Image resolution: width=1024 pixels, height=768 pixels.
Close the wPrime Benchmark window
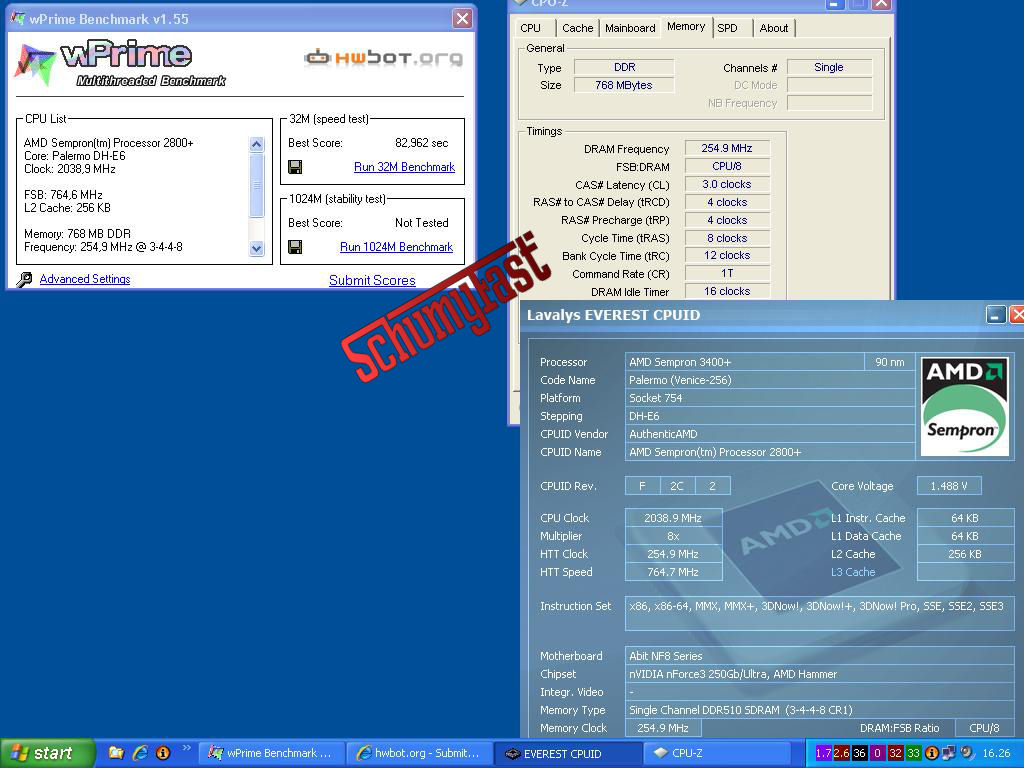(x=462, y=19)
